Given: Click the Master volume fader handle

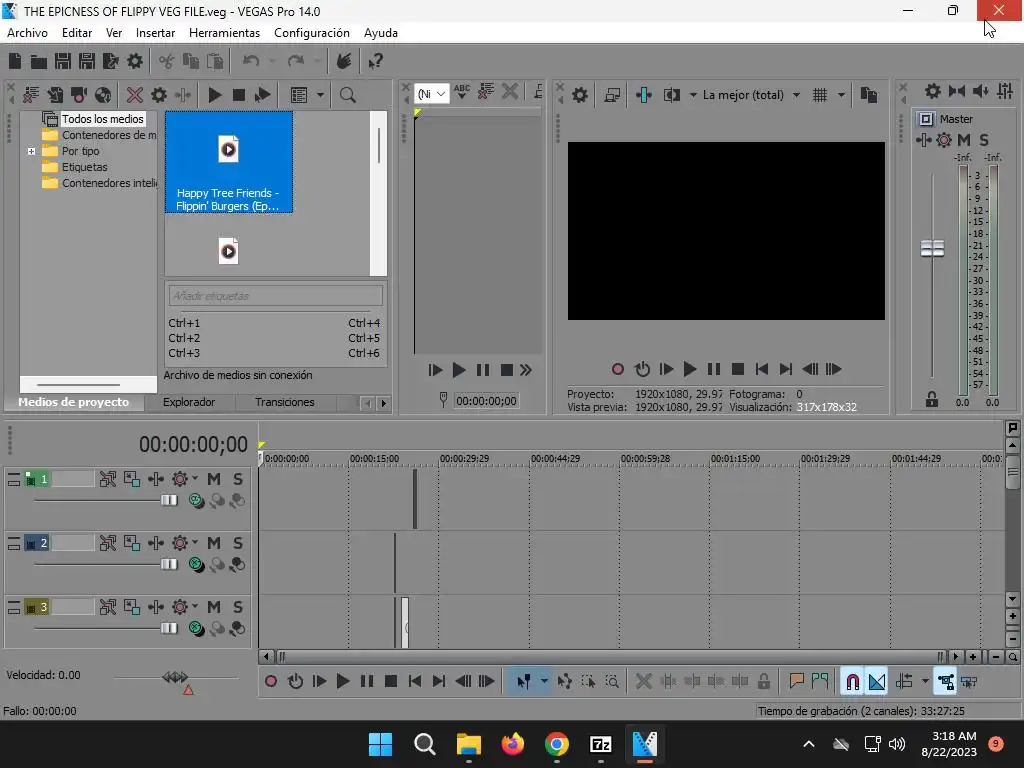Looking at the screenshot, I should pyautogui.click(x=932, y=248).
